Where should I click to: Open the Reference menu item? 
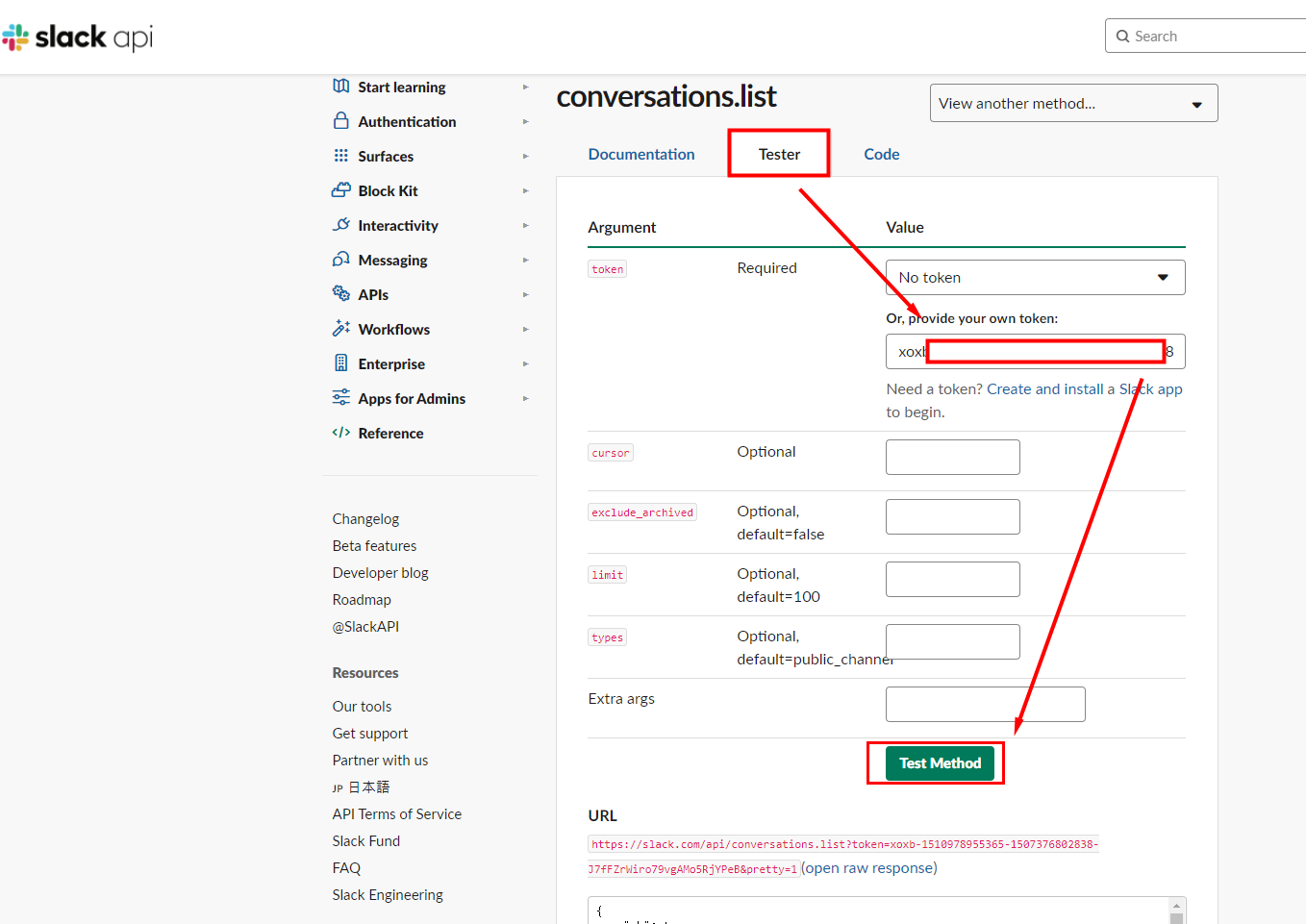click(390, 434)
